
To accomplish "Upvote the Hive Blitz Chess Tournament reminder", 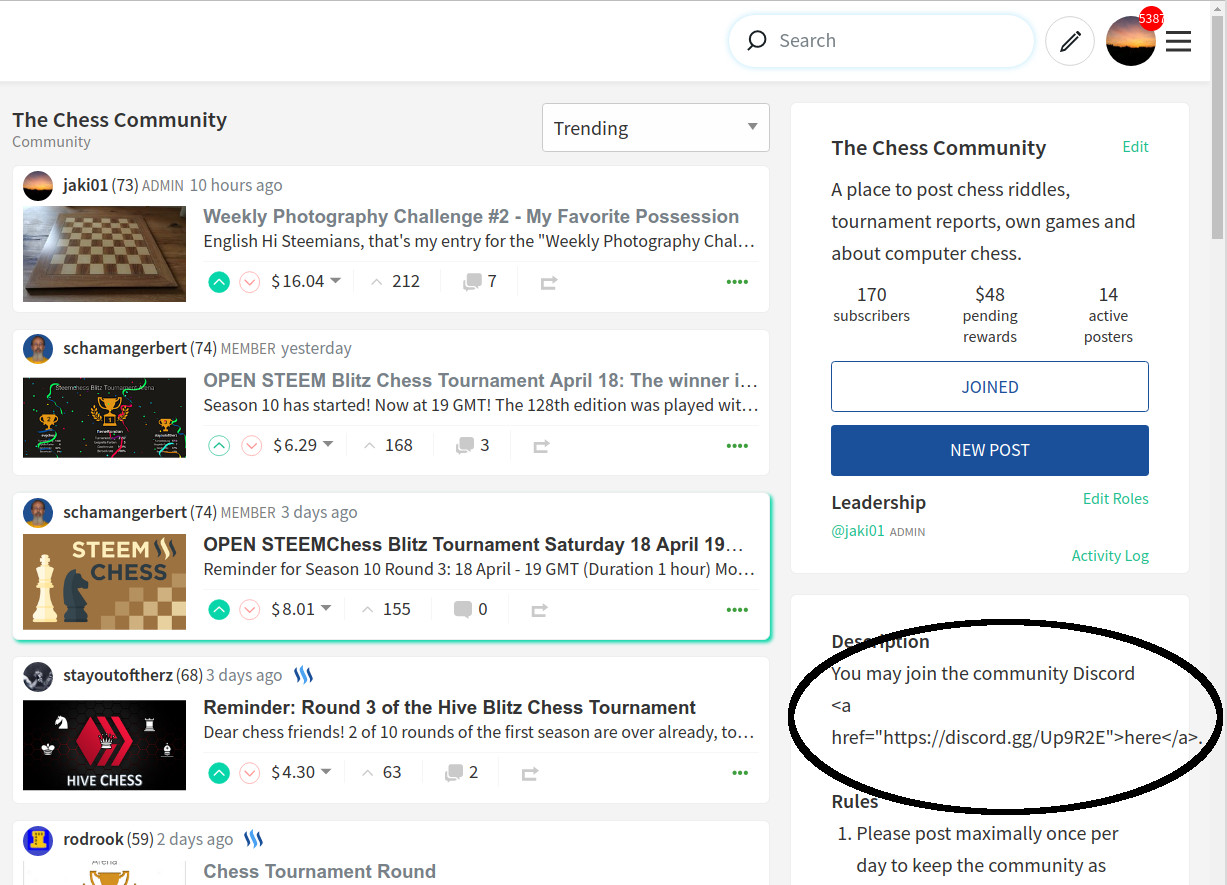I will (x=219, y=773).
